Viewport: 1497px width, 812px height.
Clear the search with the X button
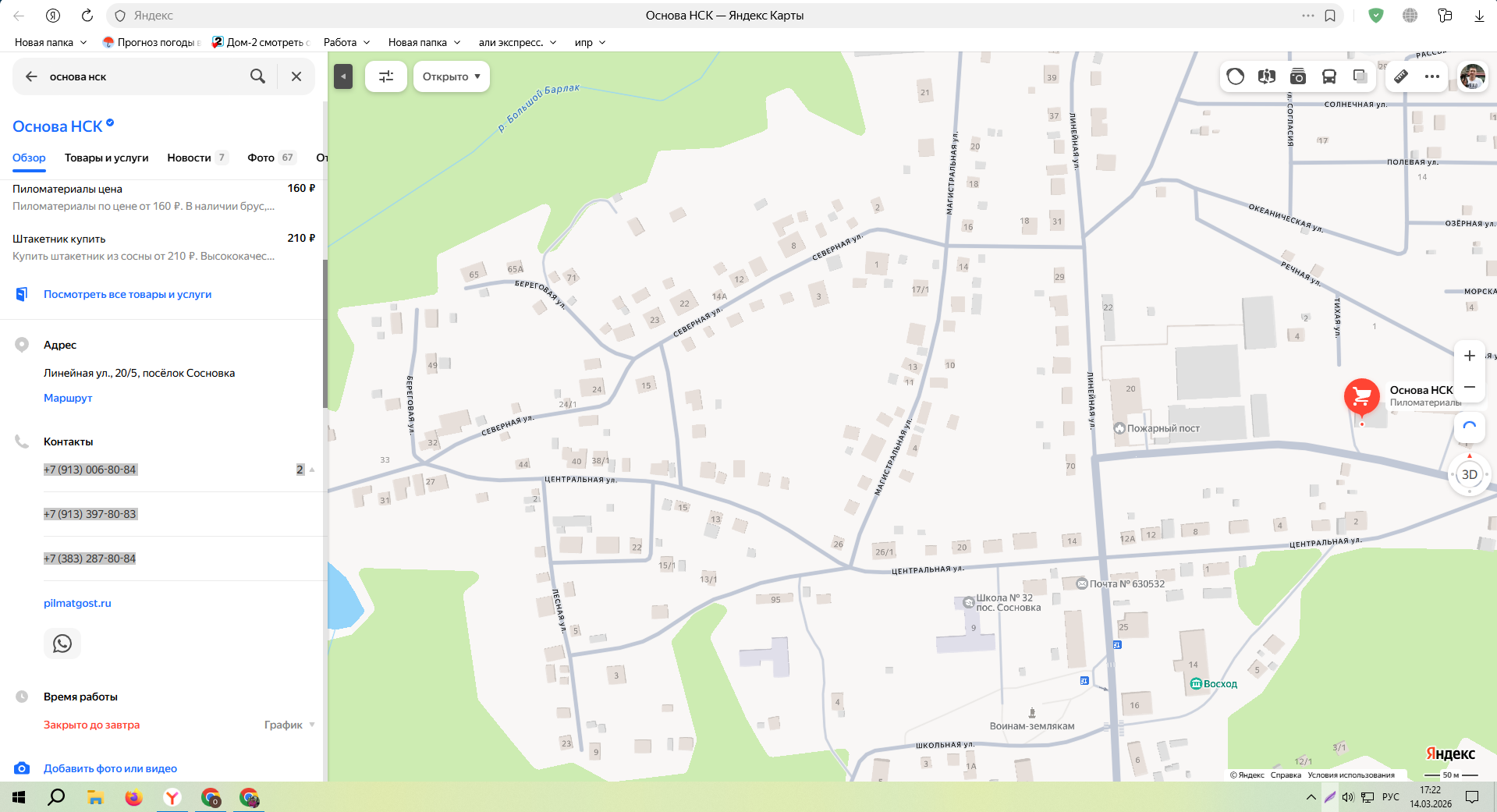point(296,76)
